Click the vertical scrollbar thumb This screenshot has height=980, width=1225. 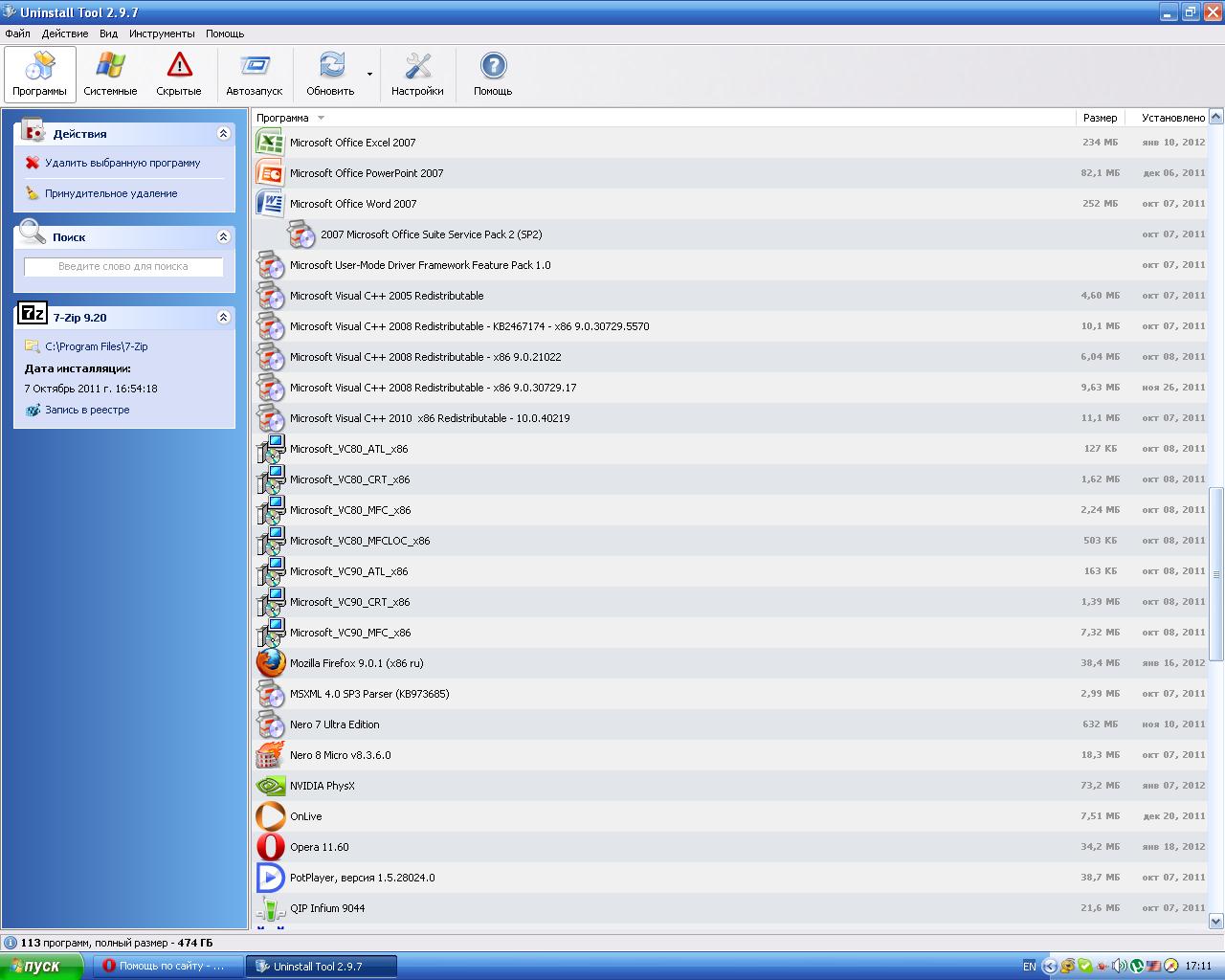tap(1216, 574)
